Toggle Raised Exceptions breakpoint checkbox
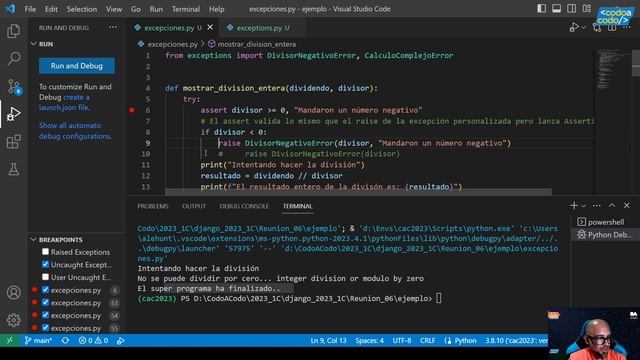This screenshot has width=640, height=360. (x=45, y=252)
